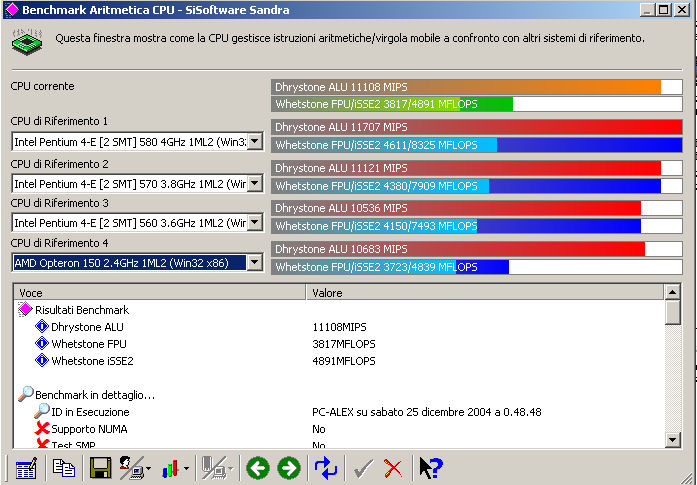Click the Dhrystone ALU 10683 MIPS bar

477,249
